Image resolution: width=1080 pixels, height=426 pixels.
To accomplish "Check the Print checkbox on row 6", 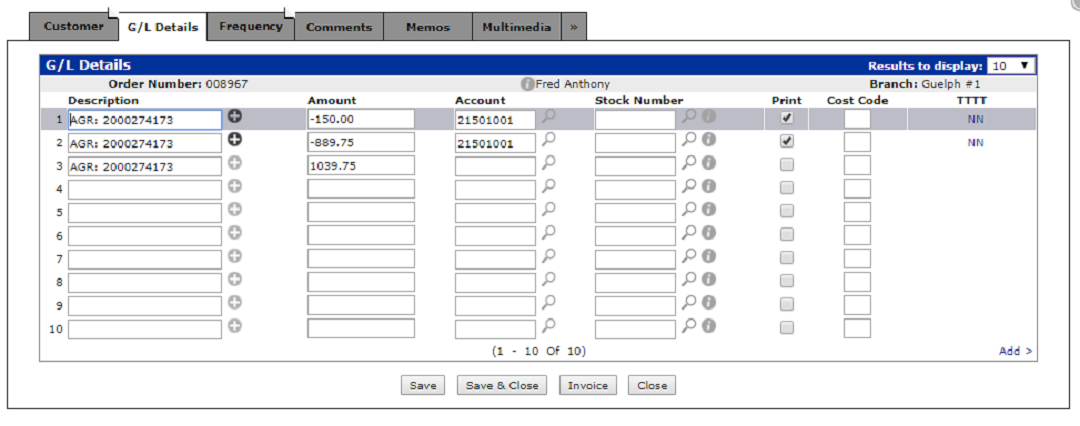I will 786,234.
